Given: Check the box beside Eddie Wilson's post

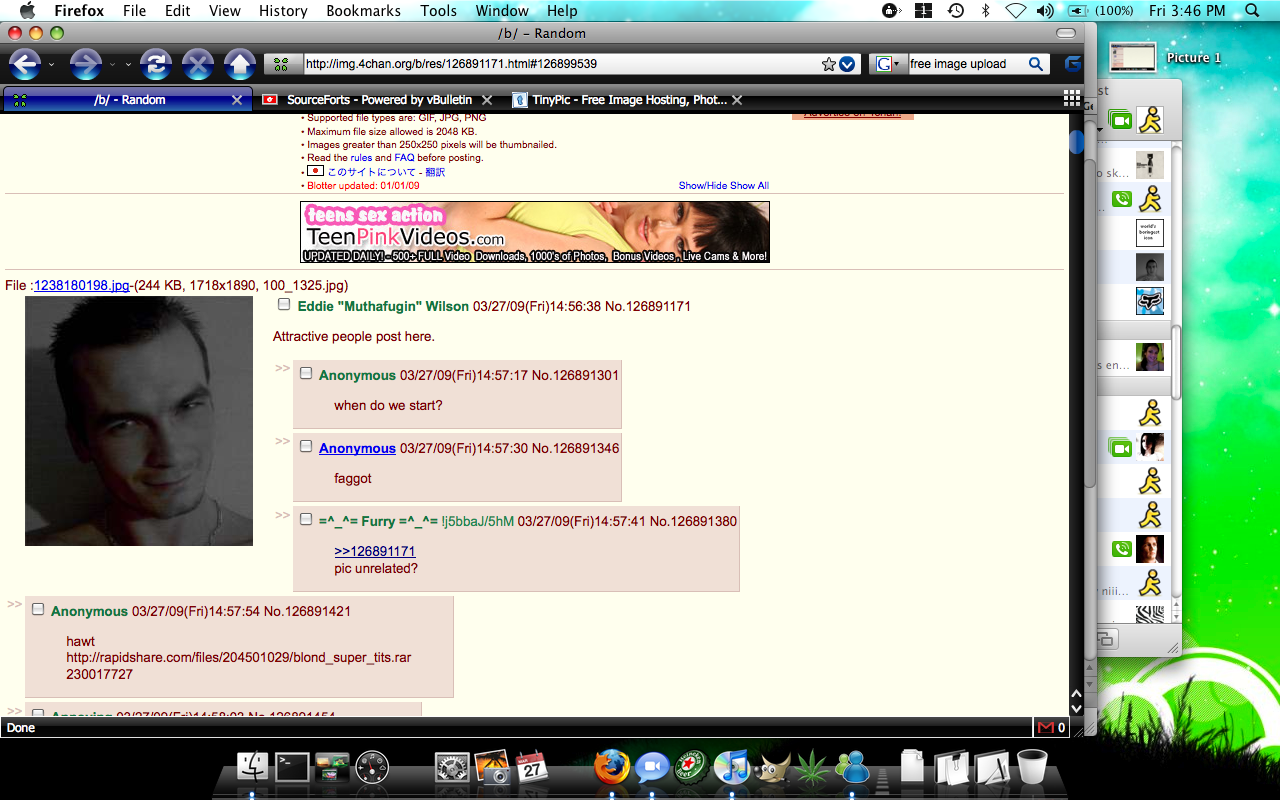Looking at the screenshot, I should pos(284,305).
